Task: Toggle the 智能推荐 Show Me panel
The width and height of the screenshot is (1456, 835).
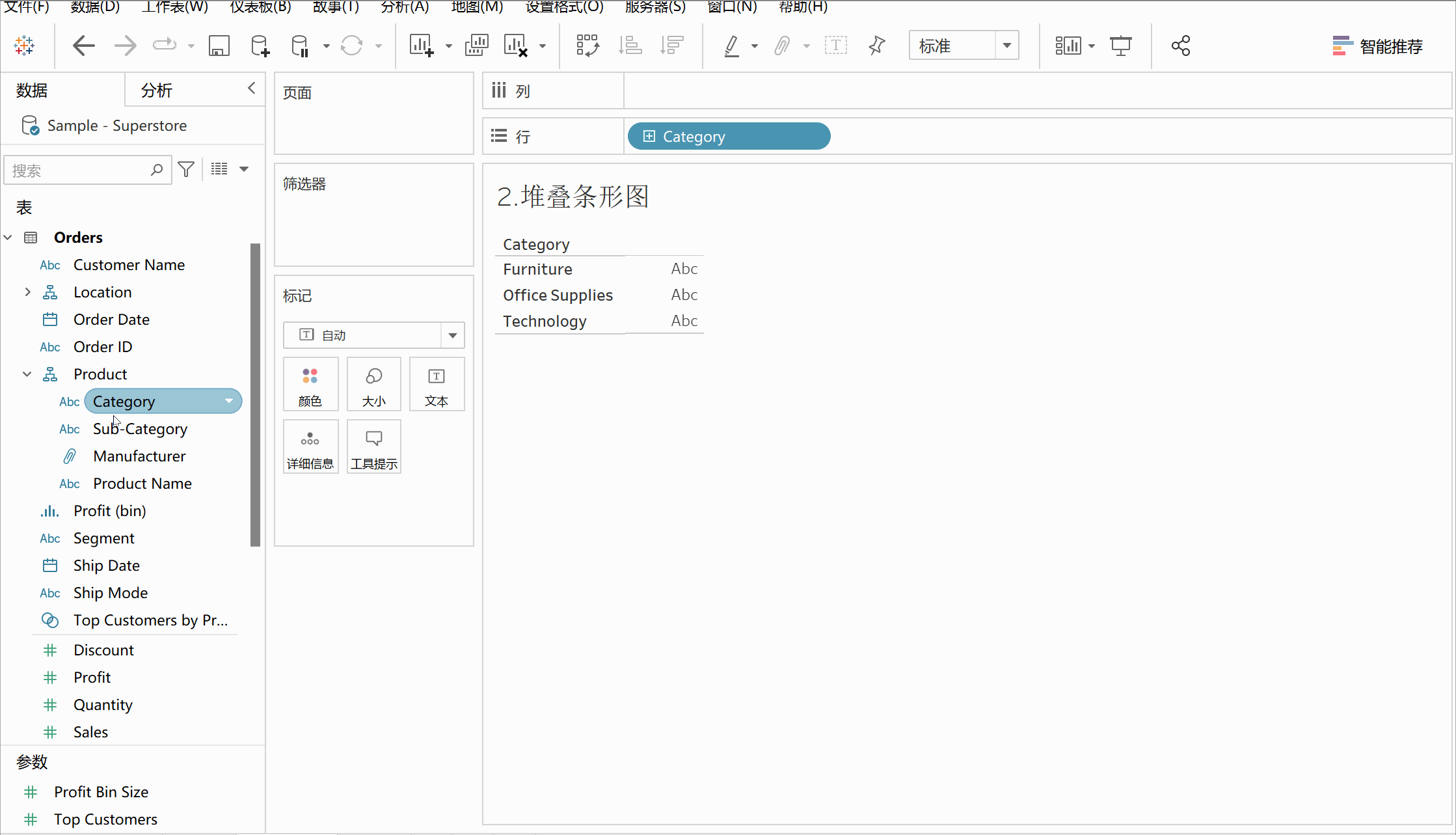Action: (x=1377, y=46)
